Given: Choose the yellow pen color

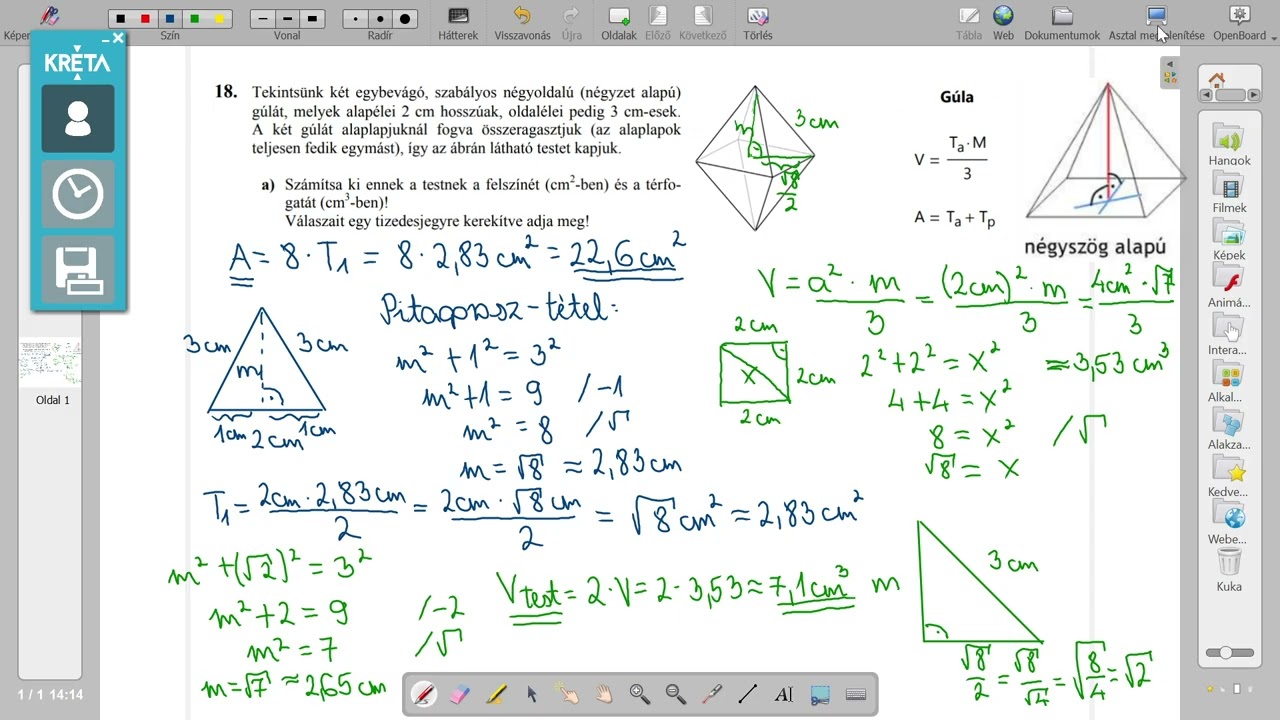Looking at the screenshot, I should (218, 19).
